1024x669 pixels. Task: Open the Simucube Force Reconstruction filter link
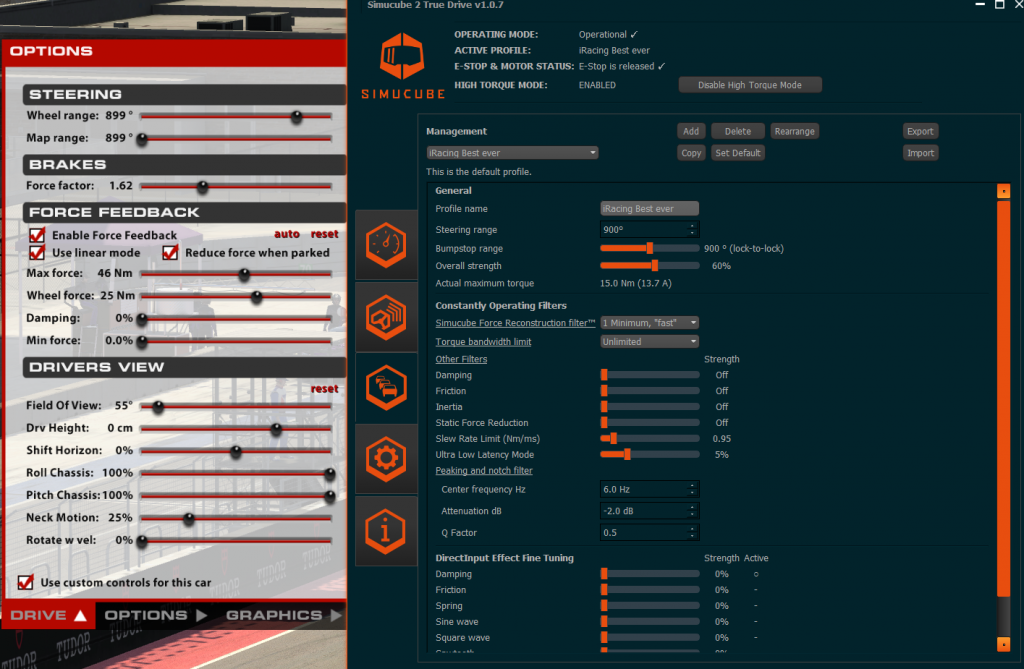point(515,323)
